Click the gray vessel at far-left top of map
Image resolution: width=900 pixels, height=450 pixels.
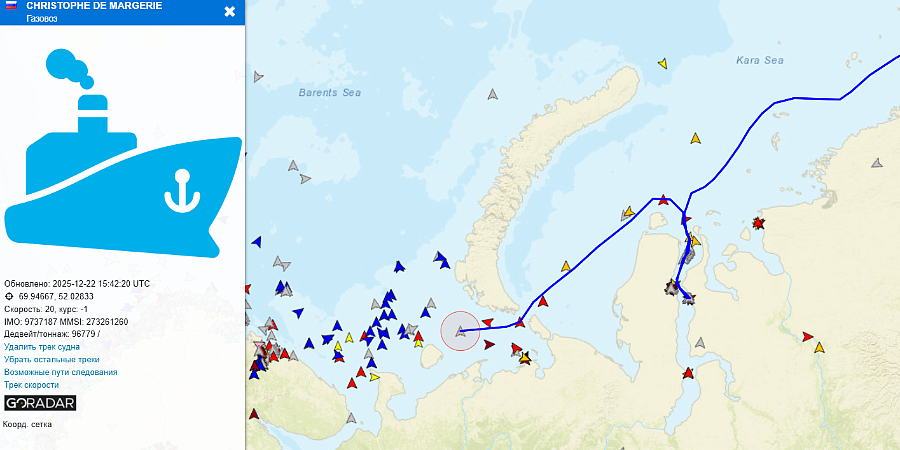click(258, 76)
